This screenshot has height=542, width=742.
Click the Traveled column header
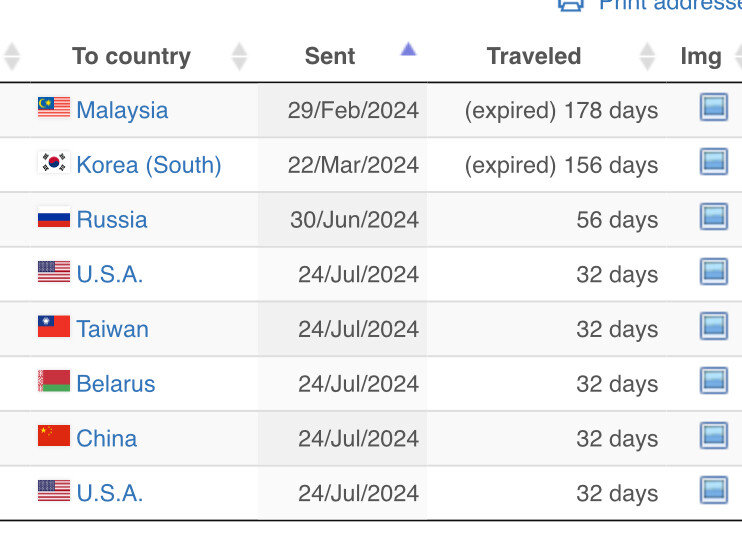tap(534, 56)
